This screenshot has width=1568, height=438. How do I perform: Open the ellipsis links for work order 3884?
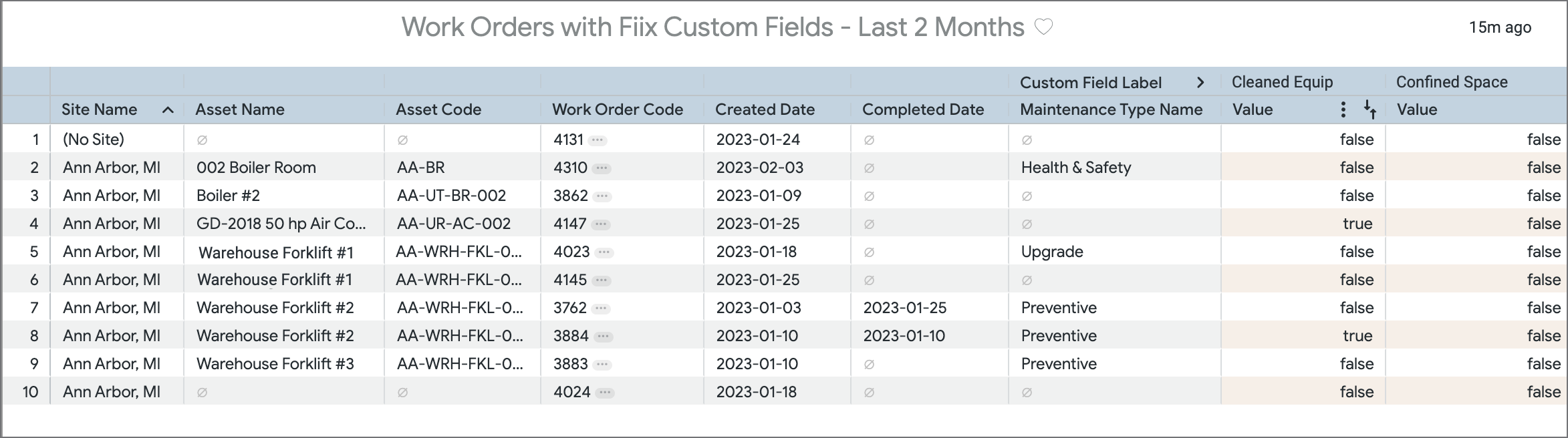point(603,337)
